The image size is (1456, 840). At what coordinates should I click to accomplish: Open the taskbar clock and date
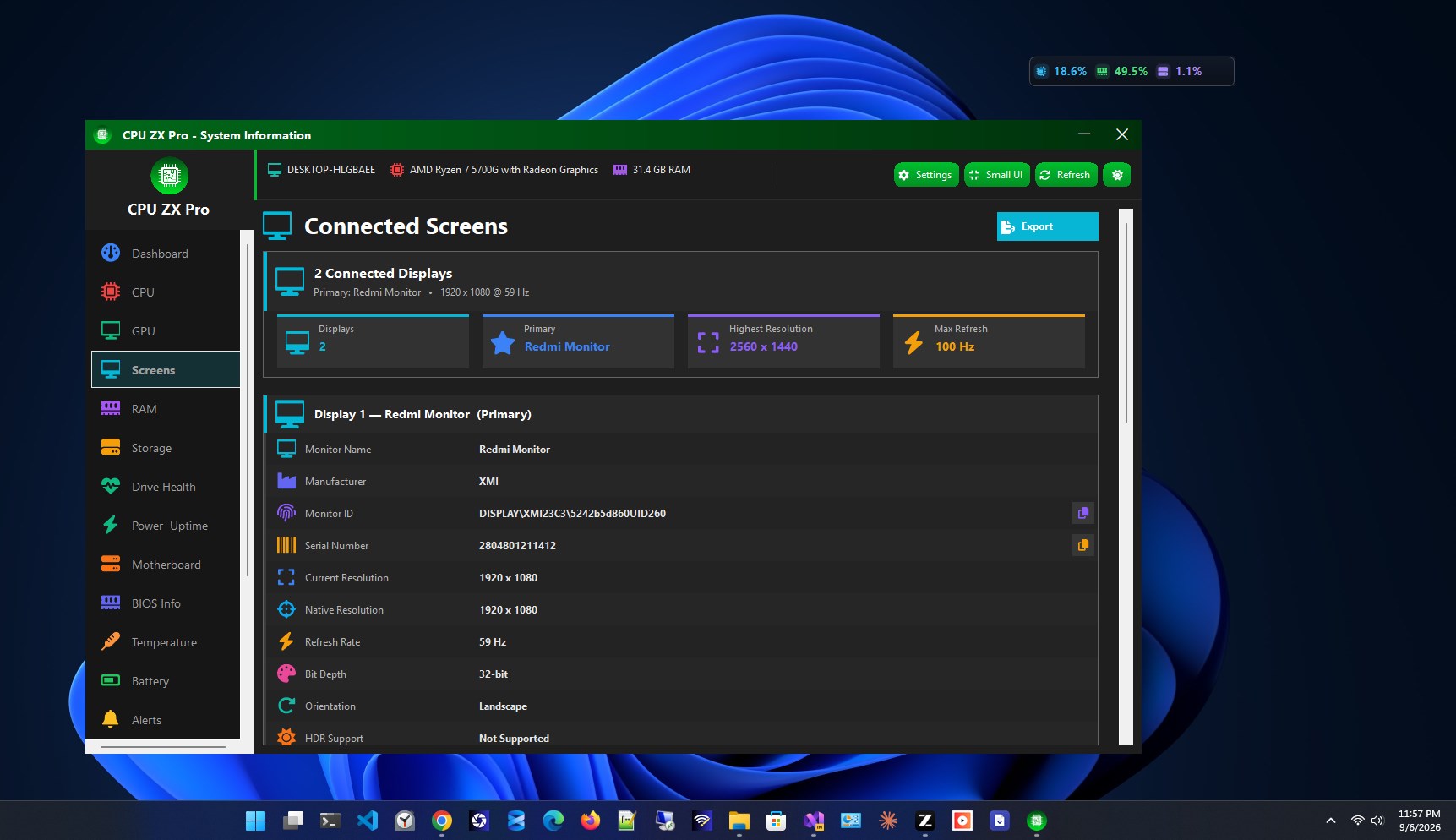click(1420, 821)
